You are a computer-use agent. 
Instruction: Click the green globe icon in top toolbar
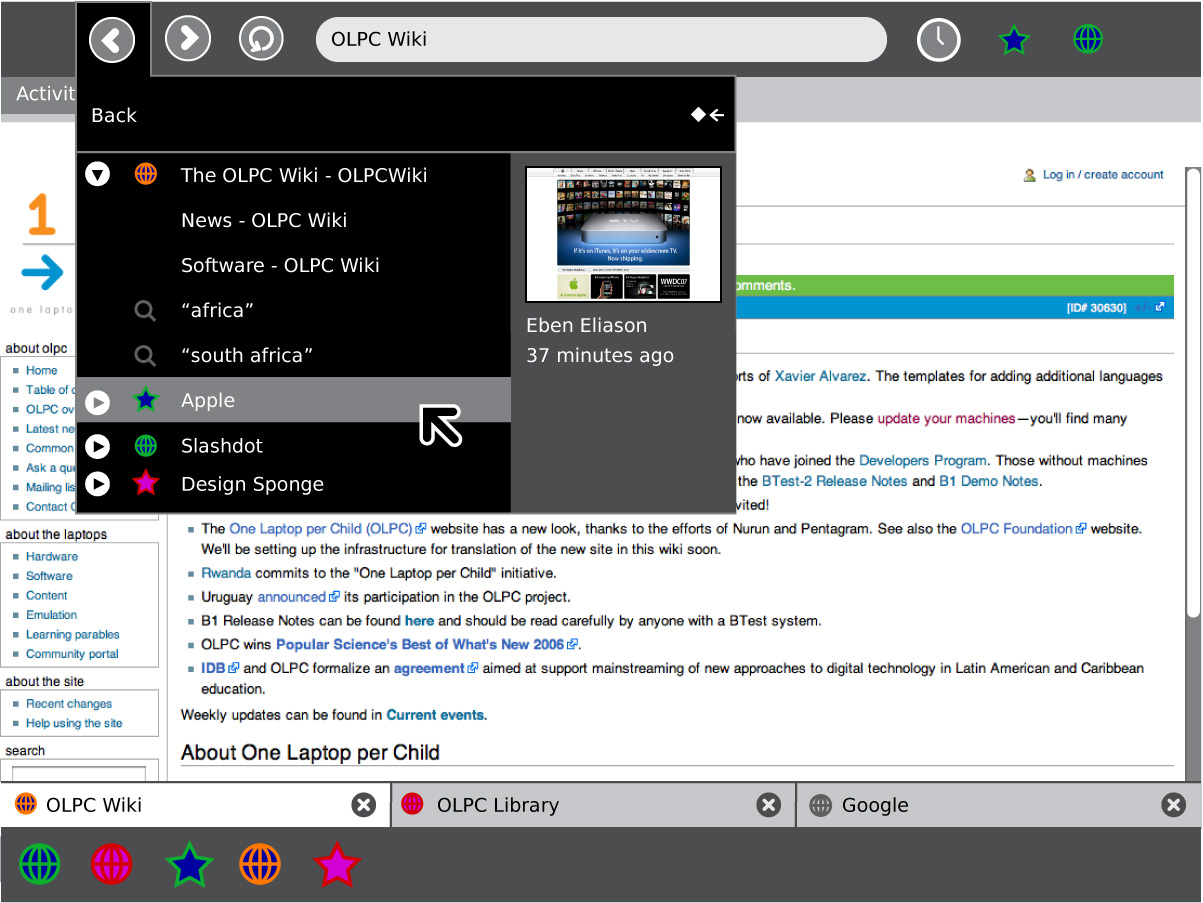[1088, 40]
